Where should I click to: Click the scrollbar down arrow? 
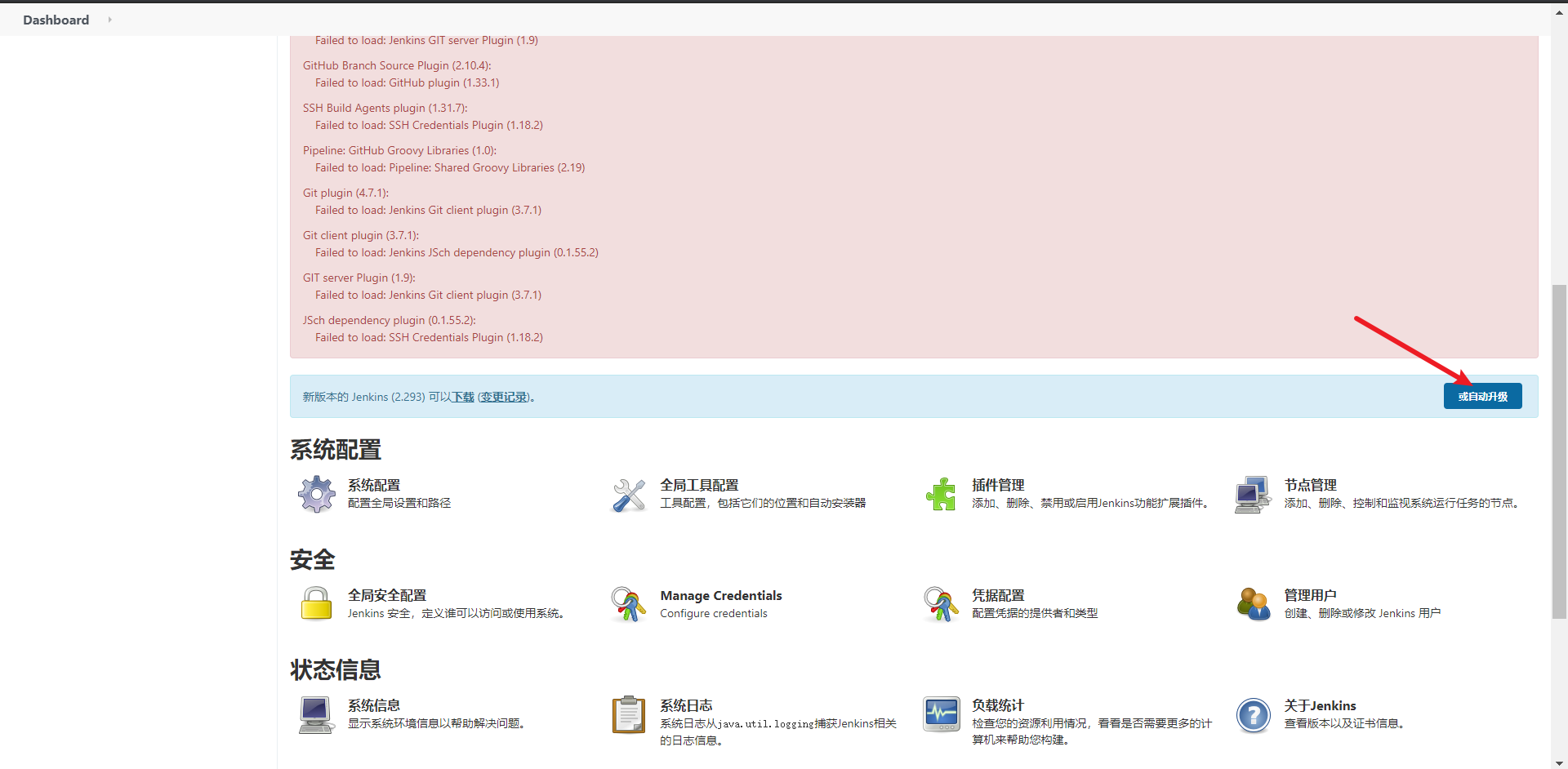(1559, 762)
